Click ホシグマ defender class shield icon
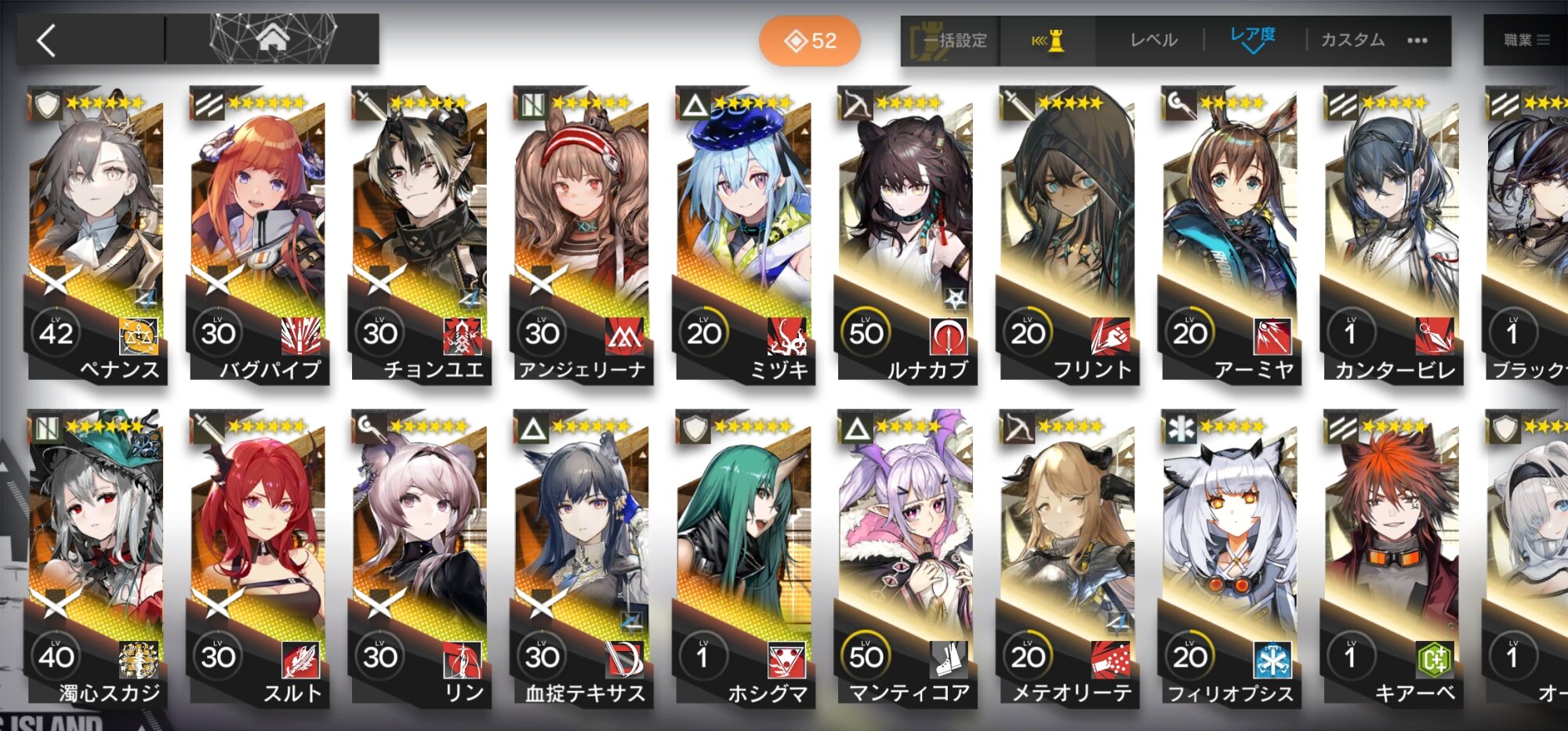1568x731 pixels. [x=695, y=428]
